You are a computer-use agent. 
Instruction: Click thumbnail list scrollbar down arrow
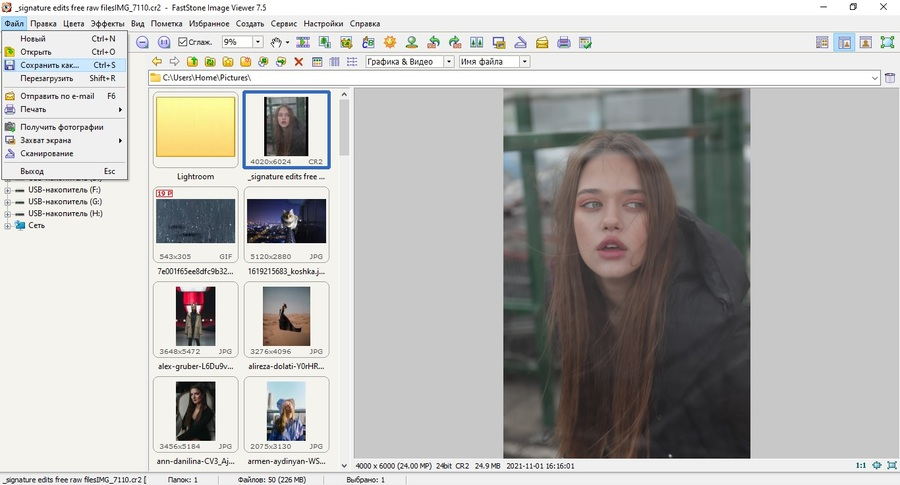pyautogui.click(x=344, y=465)
